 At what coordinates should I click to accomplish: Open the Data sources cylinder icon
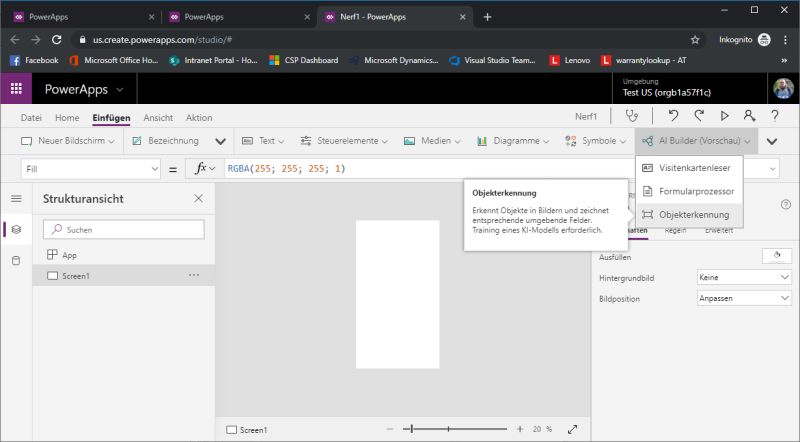tap(16, 261)
